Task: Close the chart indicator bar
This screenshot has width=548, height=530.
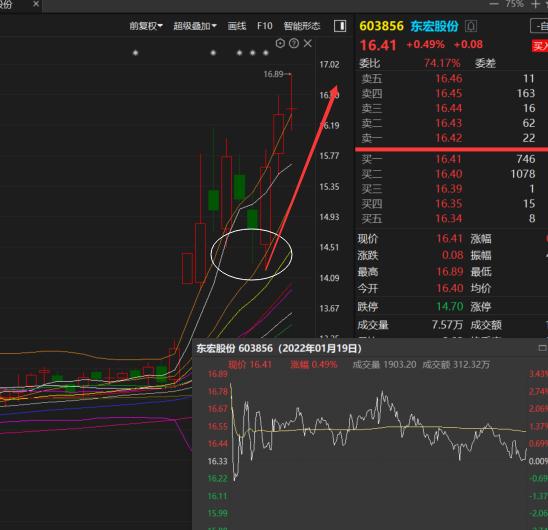Action: point(308,43)
